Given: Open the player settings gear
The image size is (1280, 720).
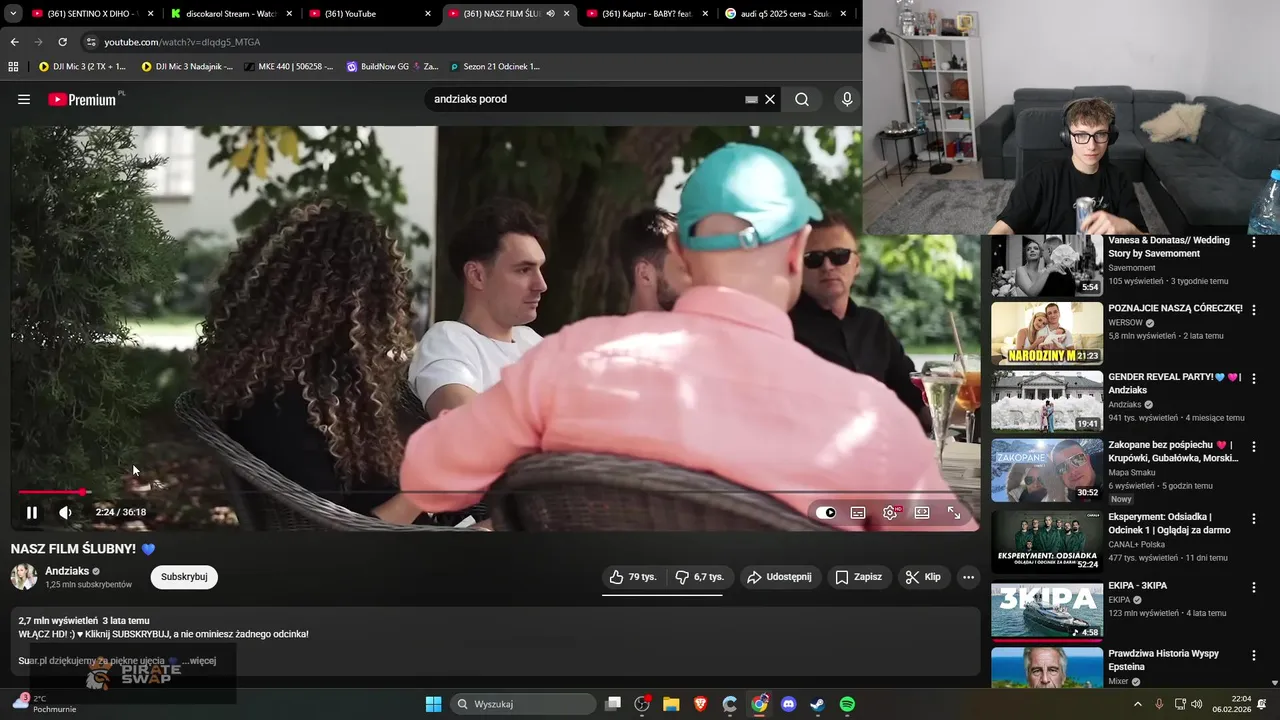Looking at the screenshot, I should pos(890,512).
